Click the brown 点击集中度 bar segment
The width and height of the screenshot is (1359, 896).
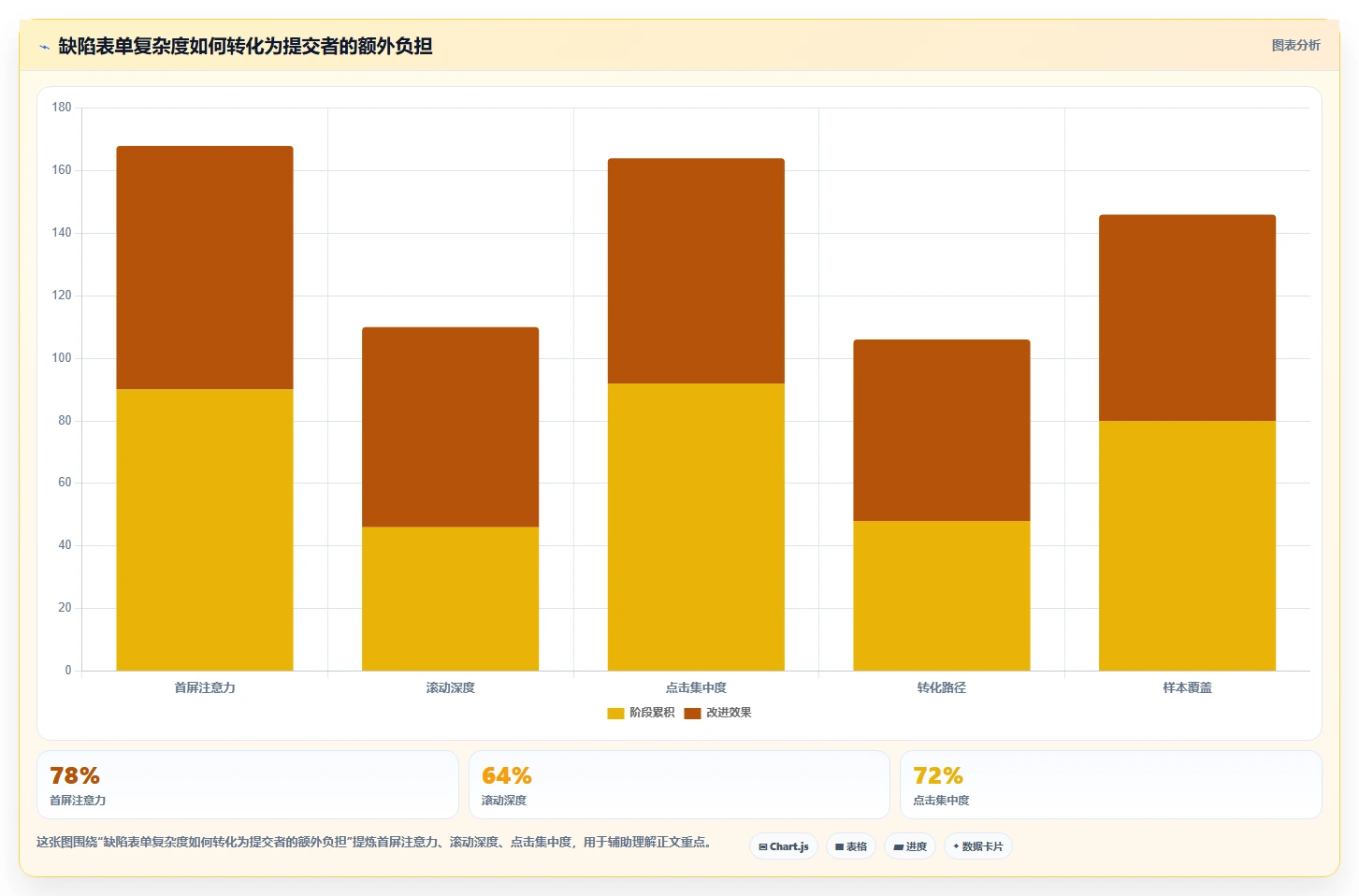696,271
